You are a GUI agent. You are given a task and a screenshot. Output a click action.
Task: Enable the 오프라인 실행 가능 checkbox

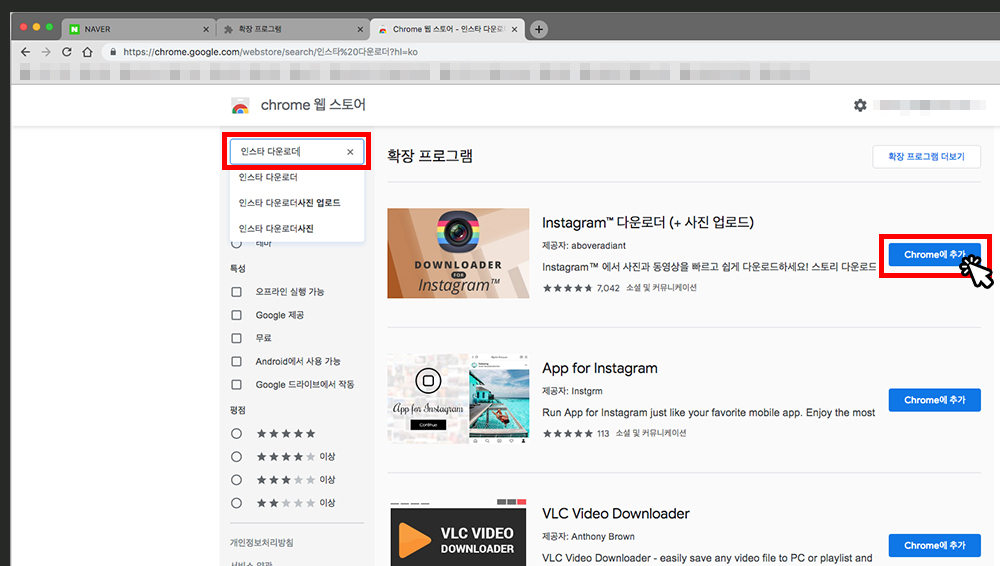click(237, 292)
